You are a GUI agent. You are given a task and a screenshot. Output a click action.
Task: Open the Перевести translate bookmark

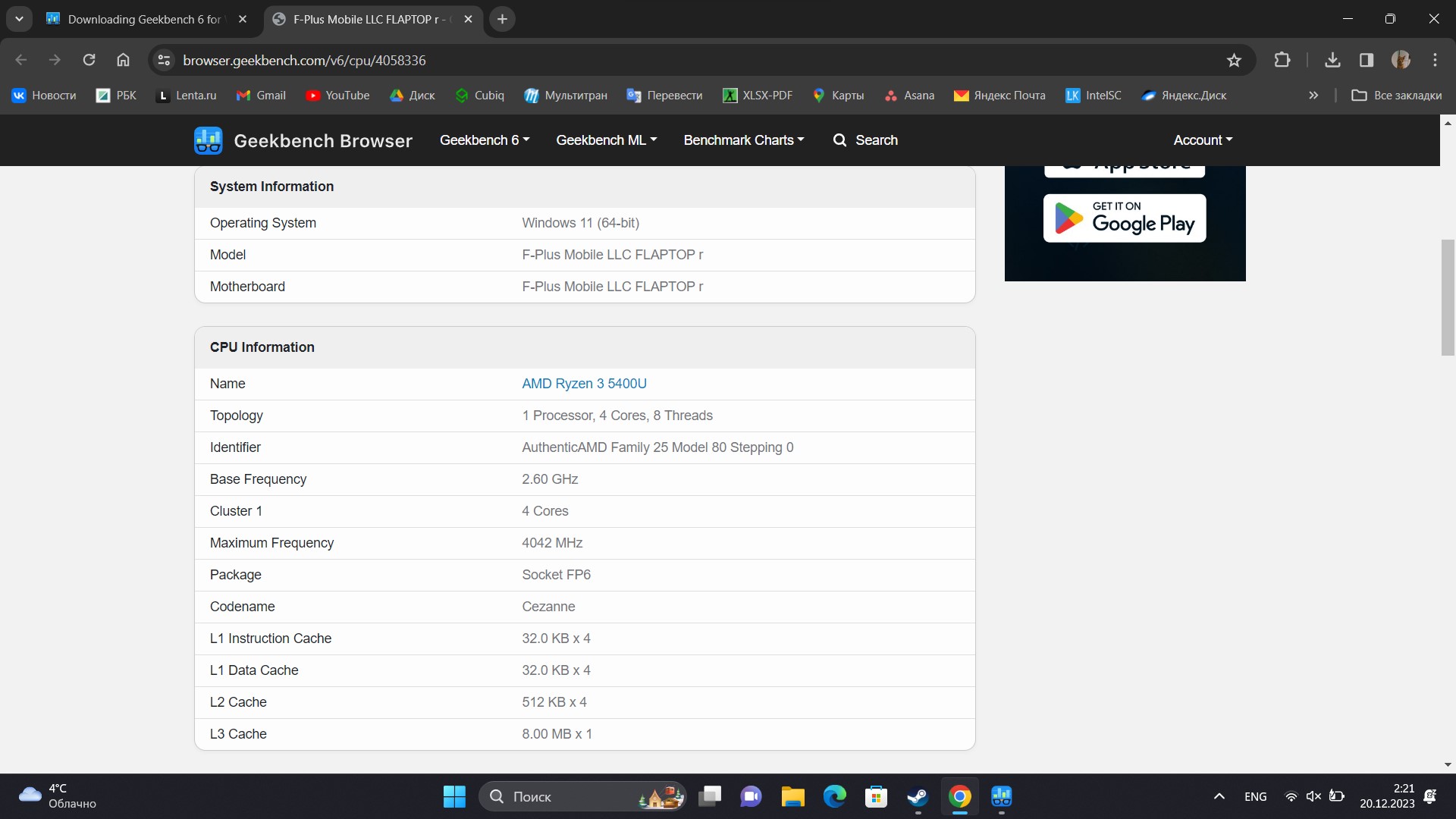click(x=664, y=96)
